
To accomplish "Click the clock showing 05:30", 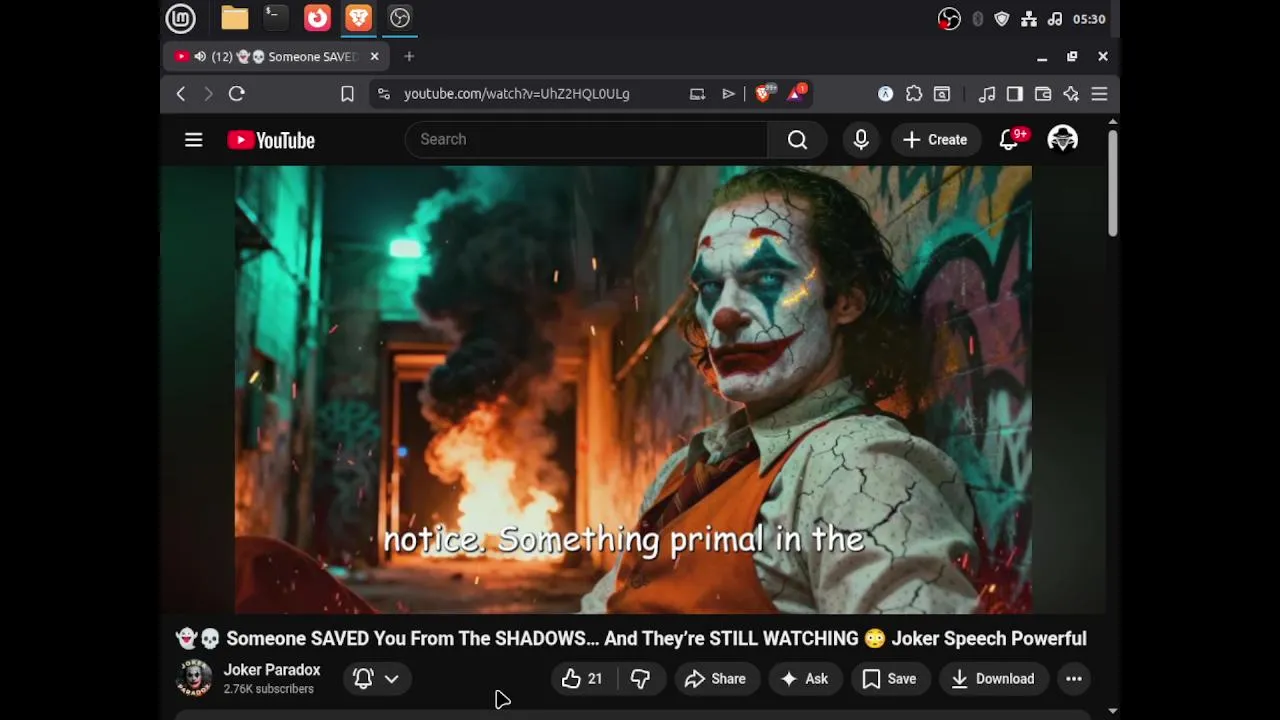I will [x=1089, y=19].
